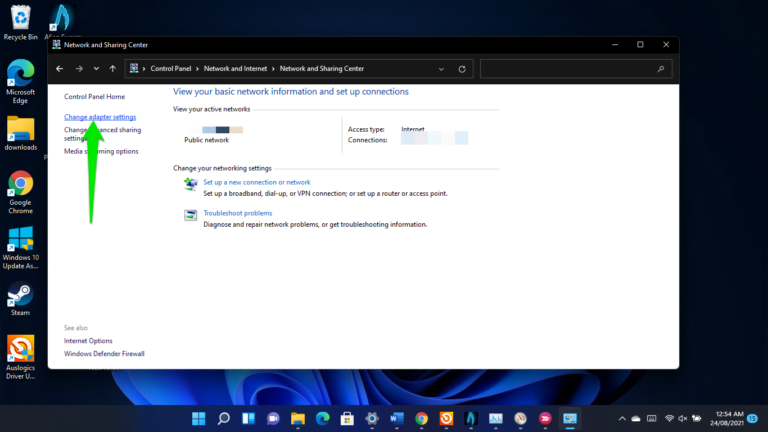
Task: Expand the address bar history dropdown
Action: tap(441, 69)
